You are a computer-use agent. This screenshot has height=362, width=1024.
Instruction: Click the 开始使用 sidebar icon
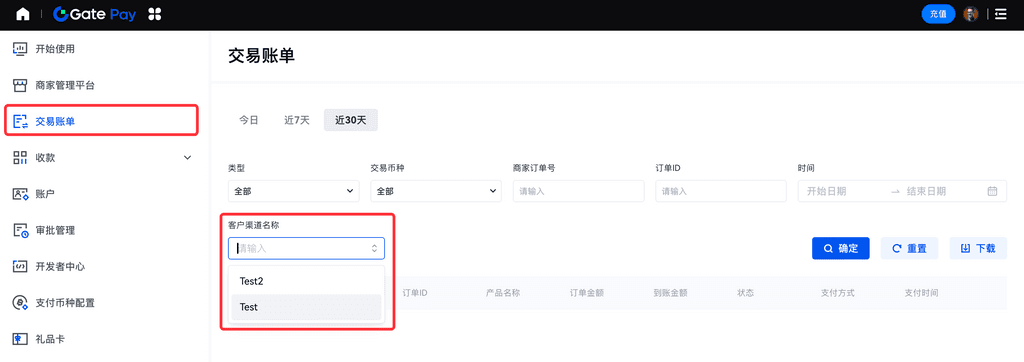click(x=21, y=48)
